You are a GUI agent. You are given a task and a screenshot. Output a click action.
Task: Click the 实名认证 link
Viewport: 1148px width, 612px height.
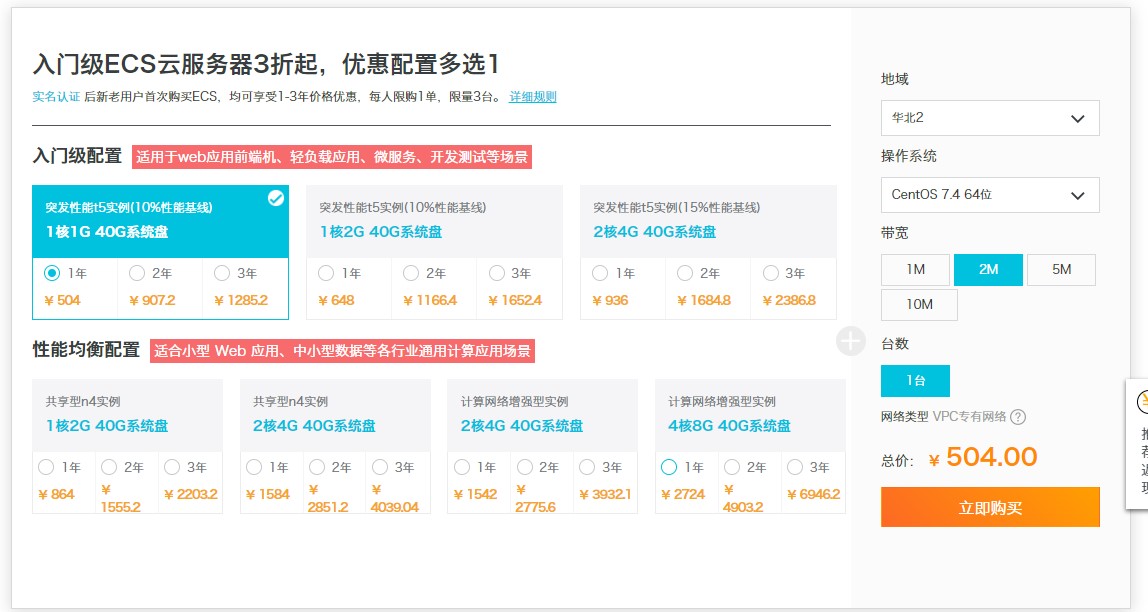pos(55,97)
